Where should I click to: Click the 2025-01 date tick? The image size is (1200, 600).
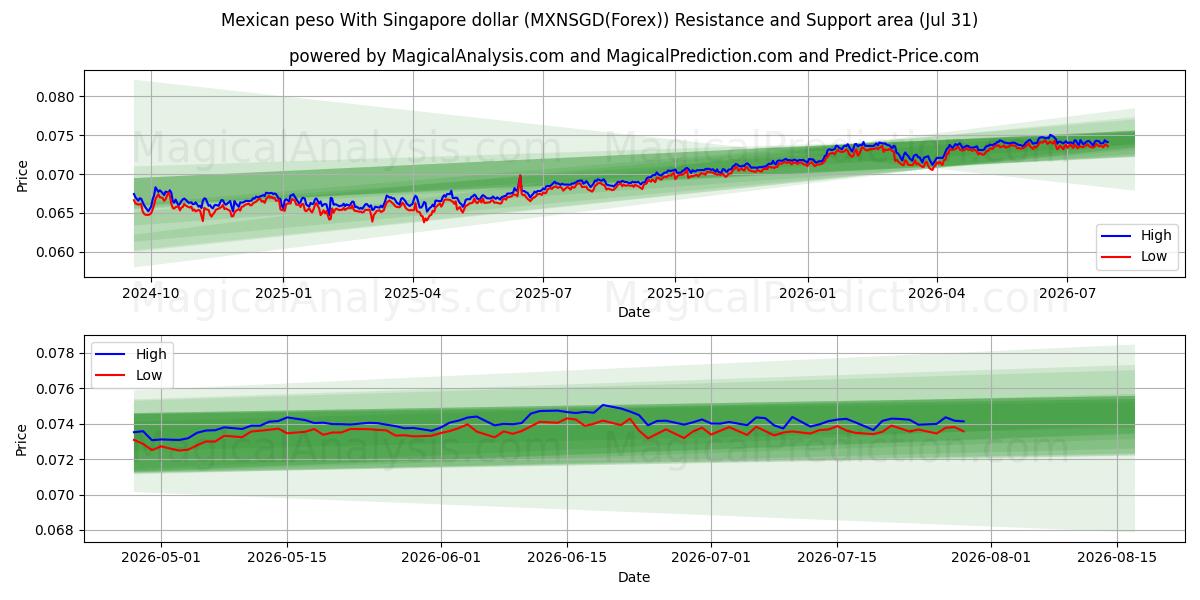click(283, 293)
